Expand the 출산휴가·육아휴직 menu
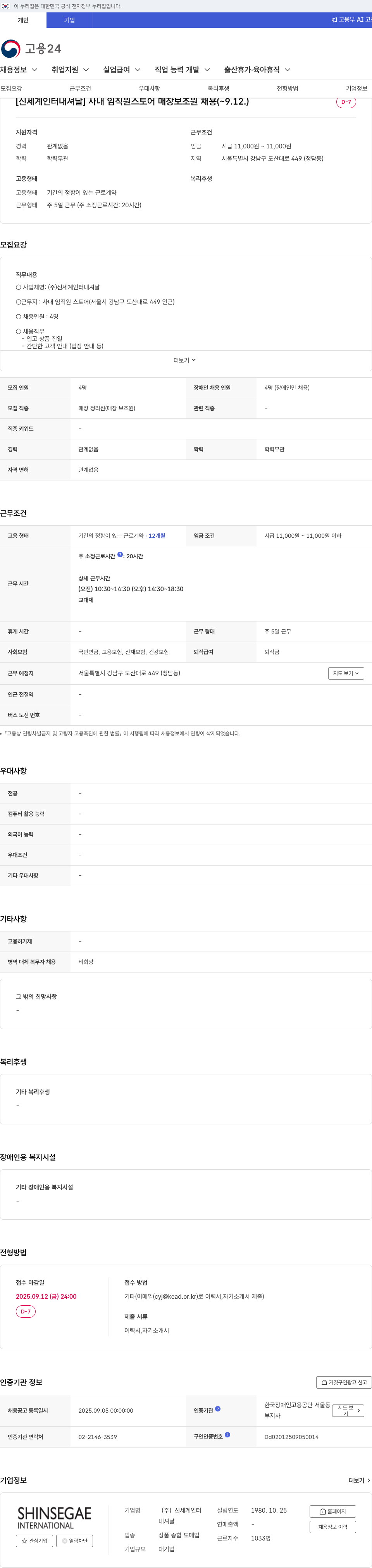This screenshot has height=1568, width=372. click(x=258, y=70)
